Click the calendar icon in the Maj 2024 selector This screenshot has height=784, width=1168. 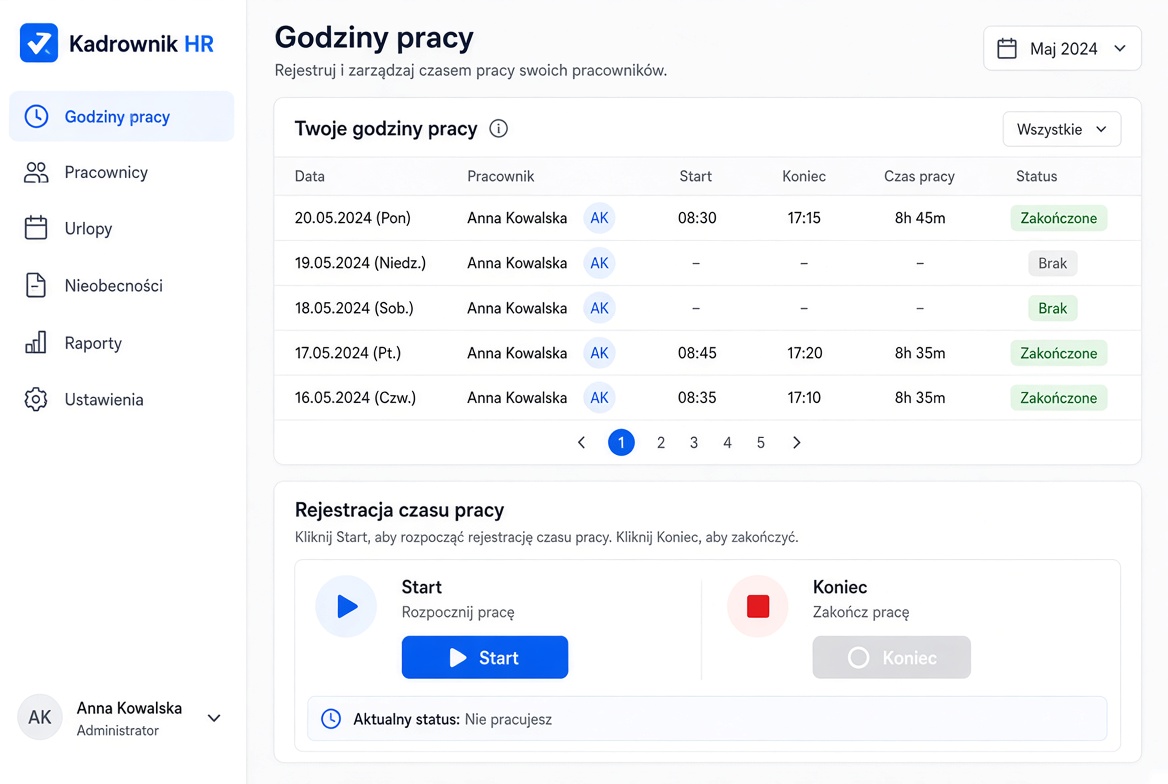point(1007,48)
